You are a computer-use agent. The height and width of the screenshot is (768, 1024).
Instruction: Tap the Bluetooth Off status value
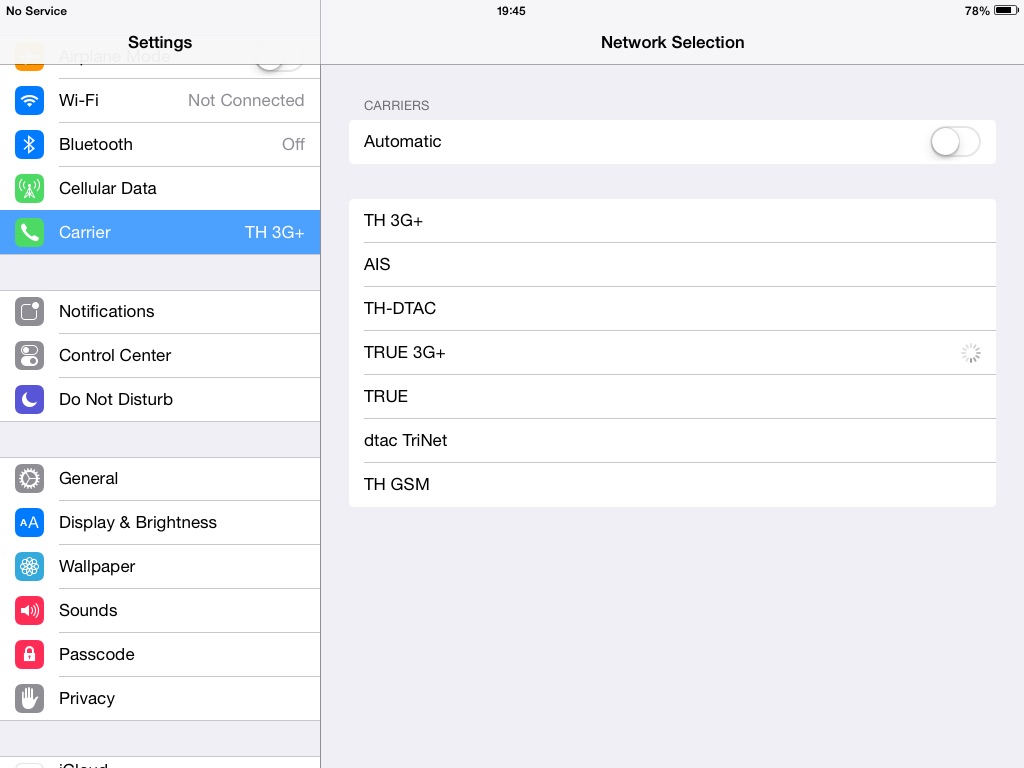(293, 144)
